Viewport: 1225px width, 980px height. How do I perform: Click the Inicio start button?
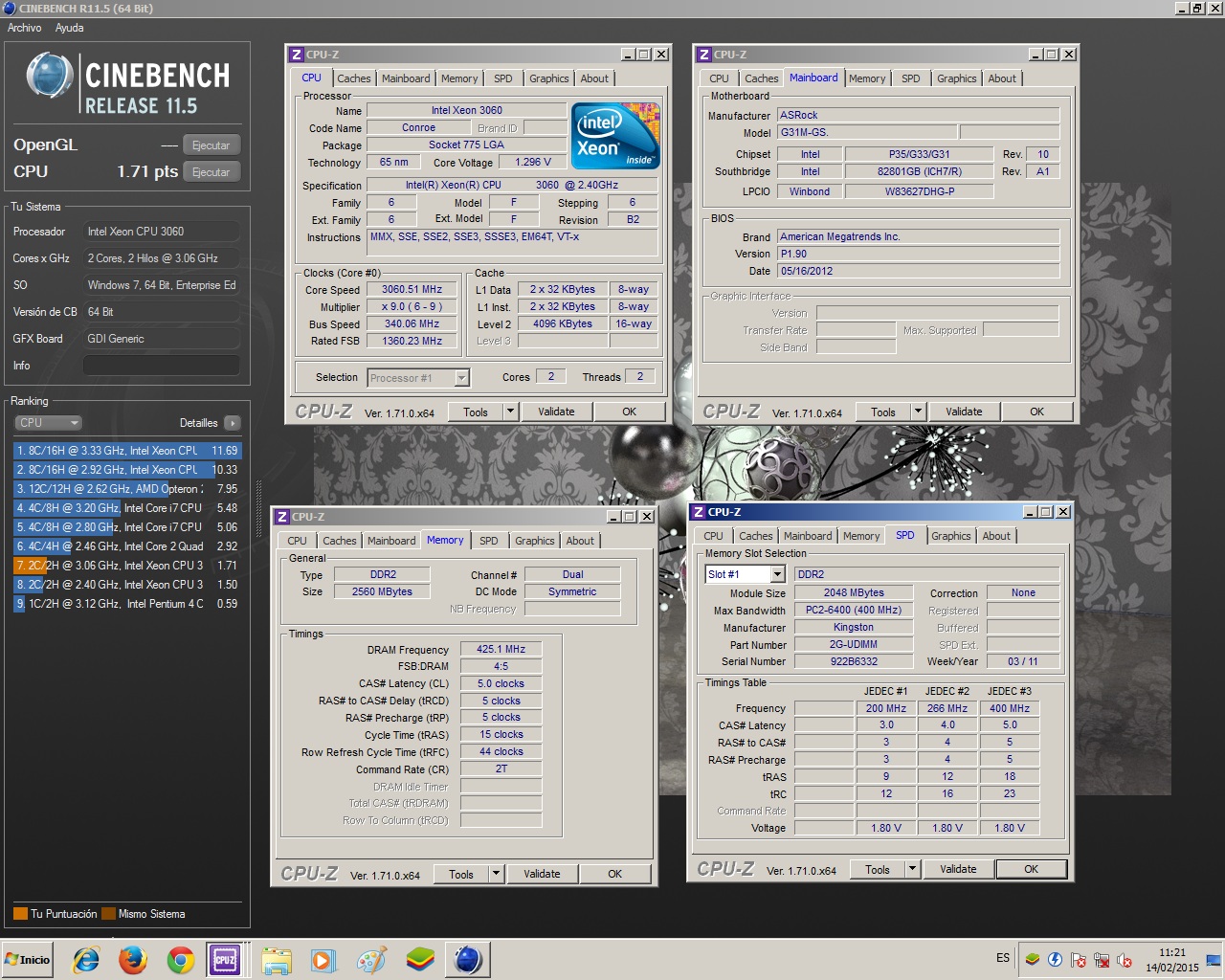tap(28, 960)
